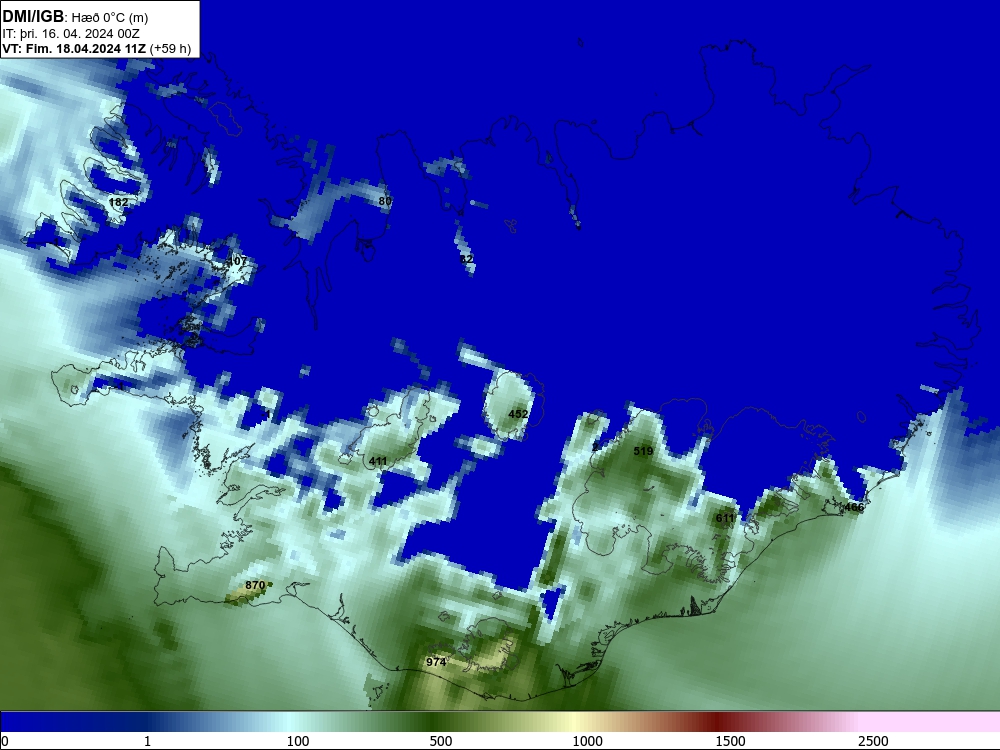The image size is (1000, 750).
Task: Click the legend label 1500
Action: coord(730,741)
